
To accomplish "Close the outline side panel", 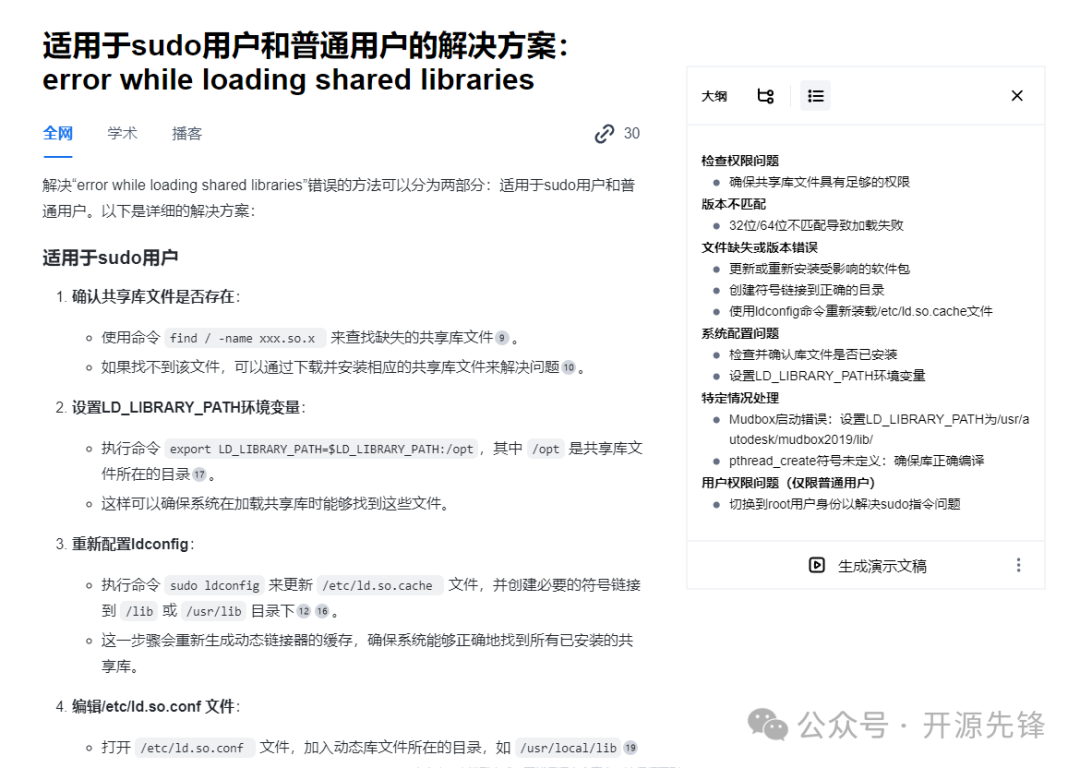I will (1017, 96).
